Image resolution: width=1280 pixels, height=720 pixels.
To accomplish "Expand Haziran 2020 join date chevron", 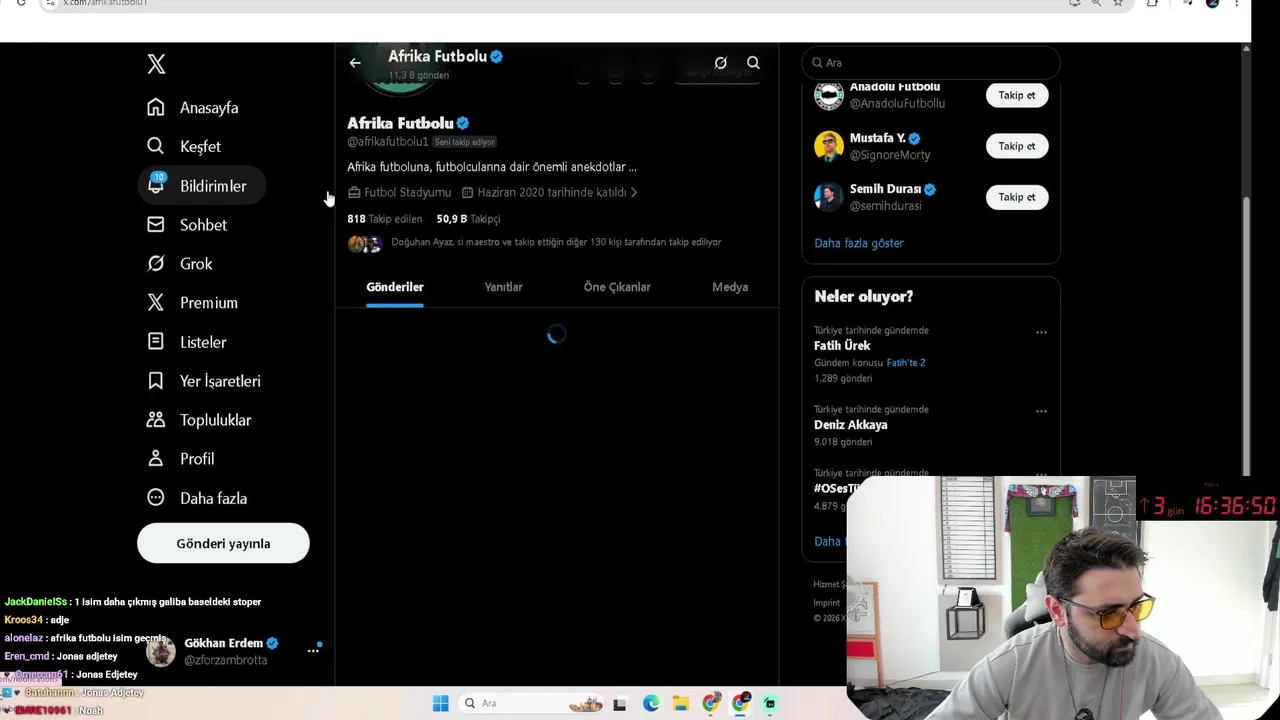I will 634,192.
